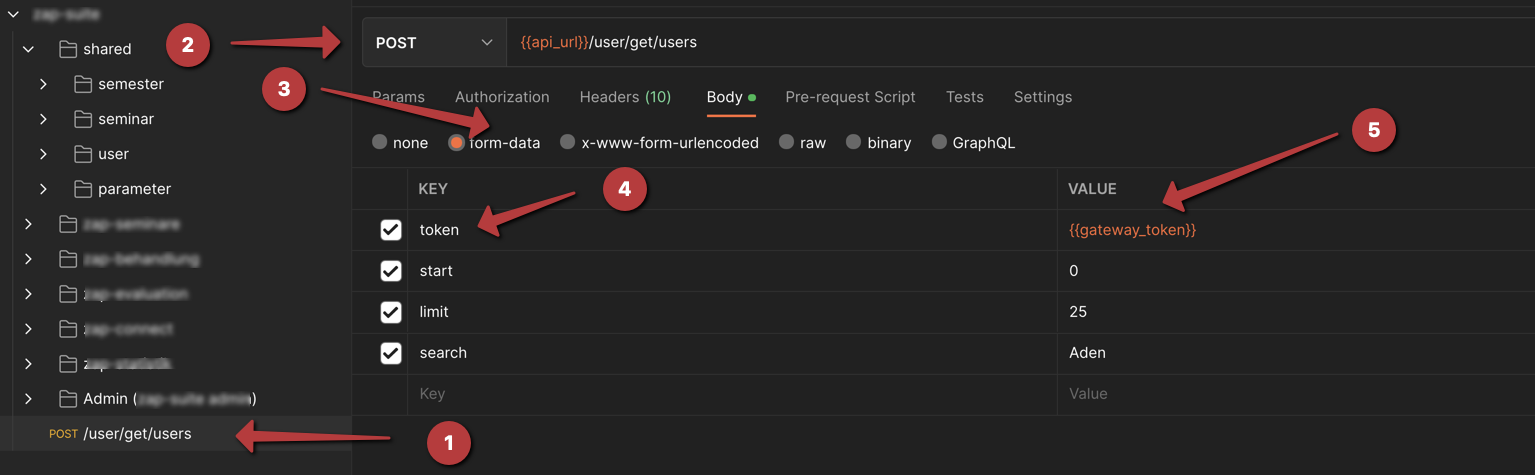
Task: Uncheck the token row checkbox
Action: pyautogui.click(x=391, y=230)
